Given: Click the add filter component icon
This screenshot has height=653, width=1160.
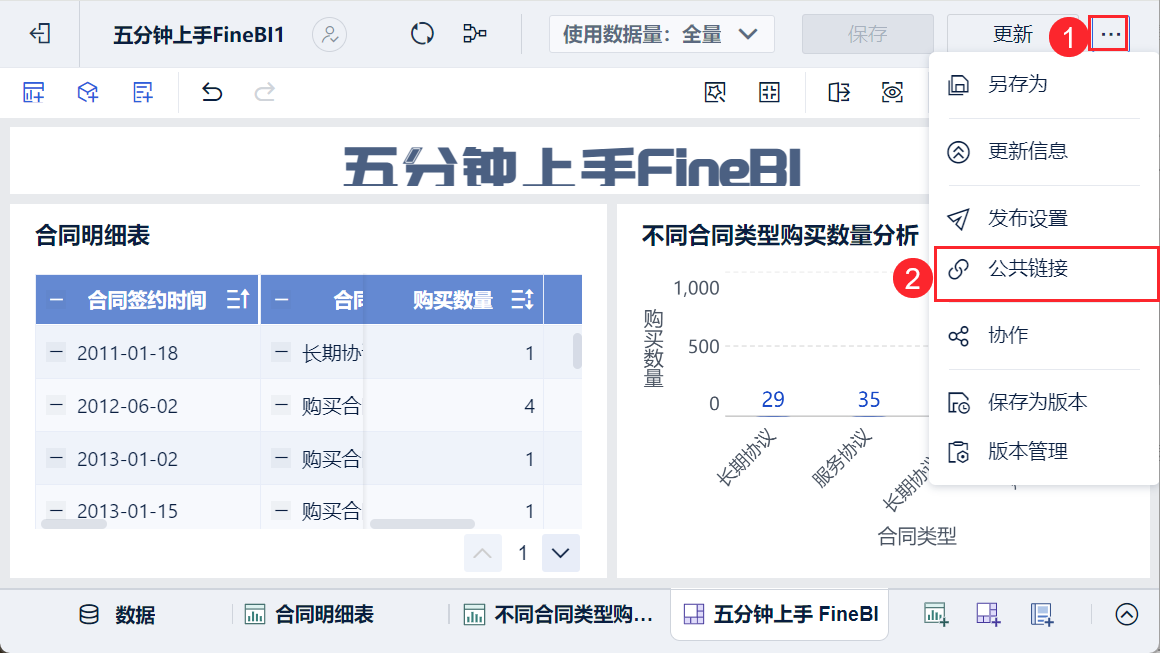Looking at the screenshot, I should (x=142, y=92).
